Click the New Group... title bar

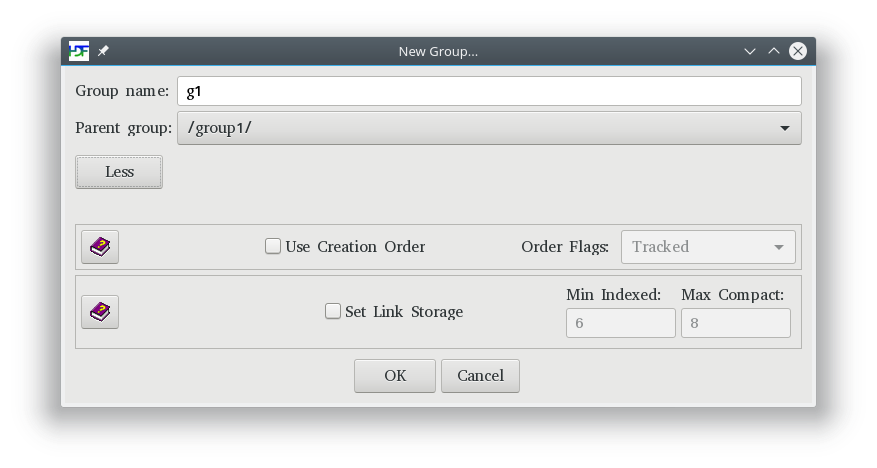pos(438,51)
